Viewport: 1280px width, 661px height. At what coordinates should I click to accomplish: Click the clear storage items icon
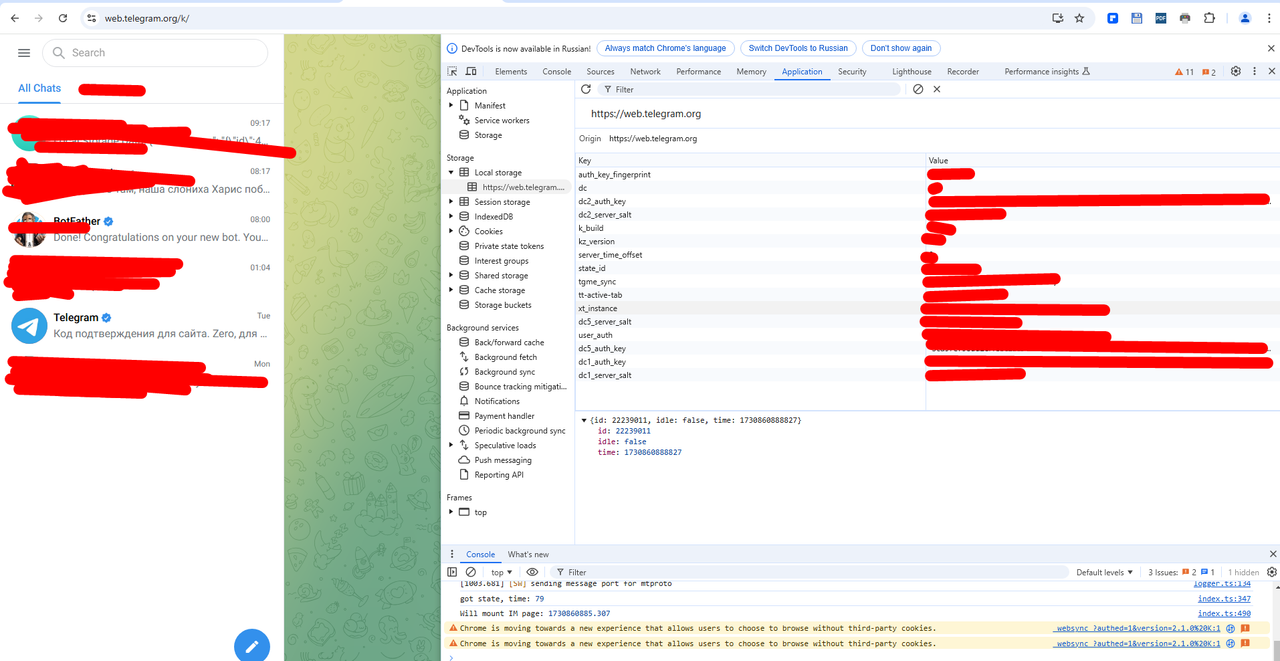918,89
